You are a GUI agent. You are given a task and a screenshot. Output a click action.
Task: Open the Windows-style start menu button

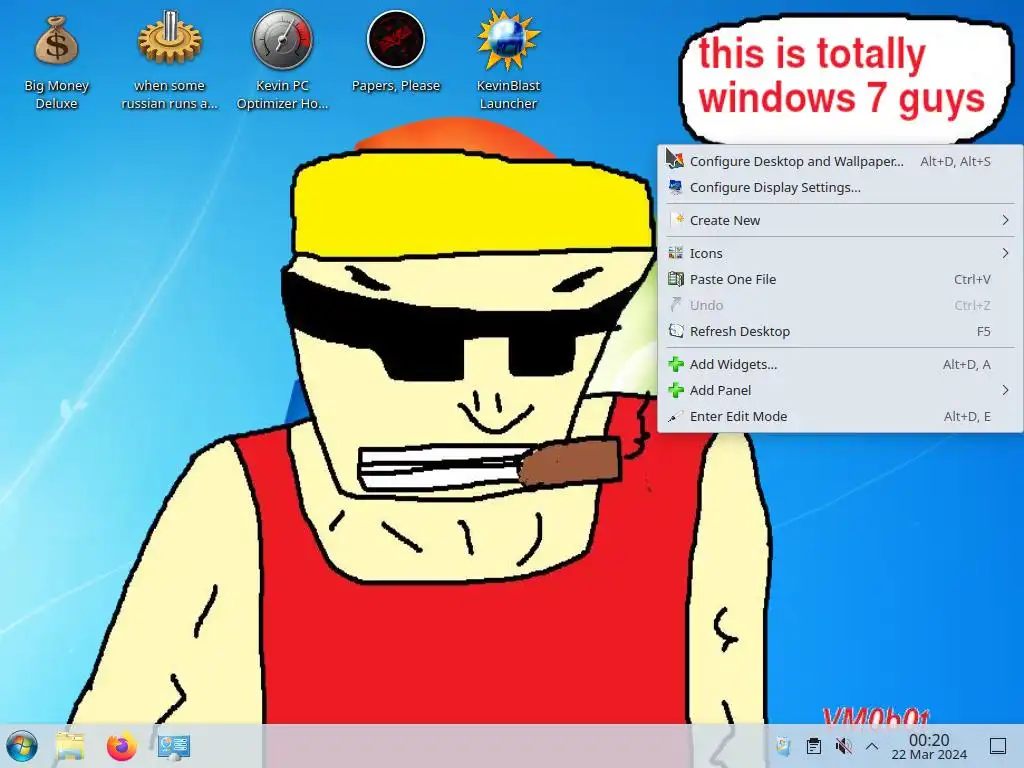[x=22, y=746]
